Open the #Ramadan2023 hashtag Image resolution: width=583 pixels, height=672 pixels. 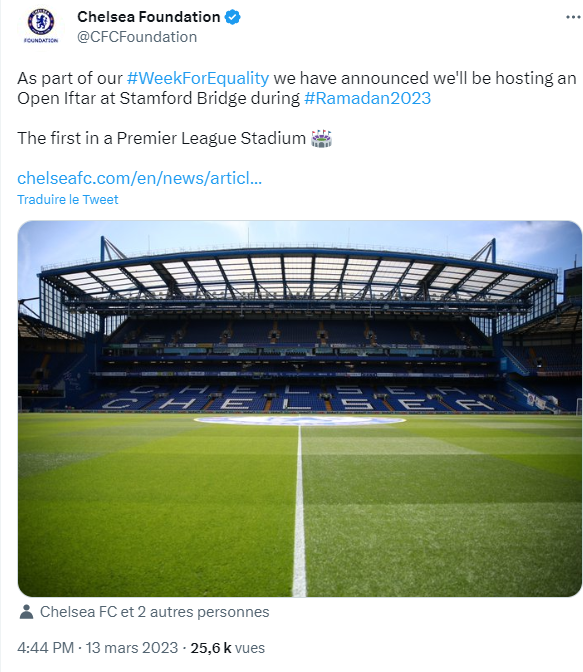(x=367, y=98)
